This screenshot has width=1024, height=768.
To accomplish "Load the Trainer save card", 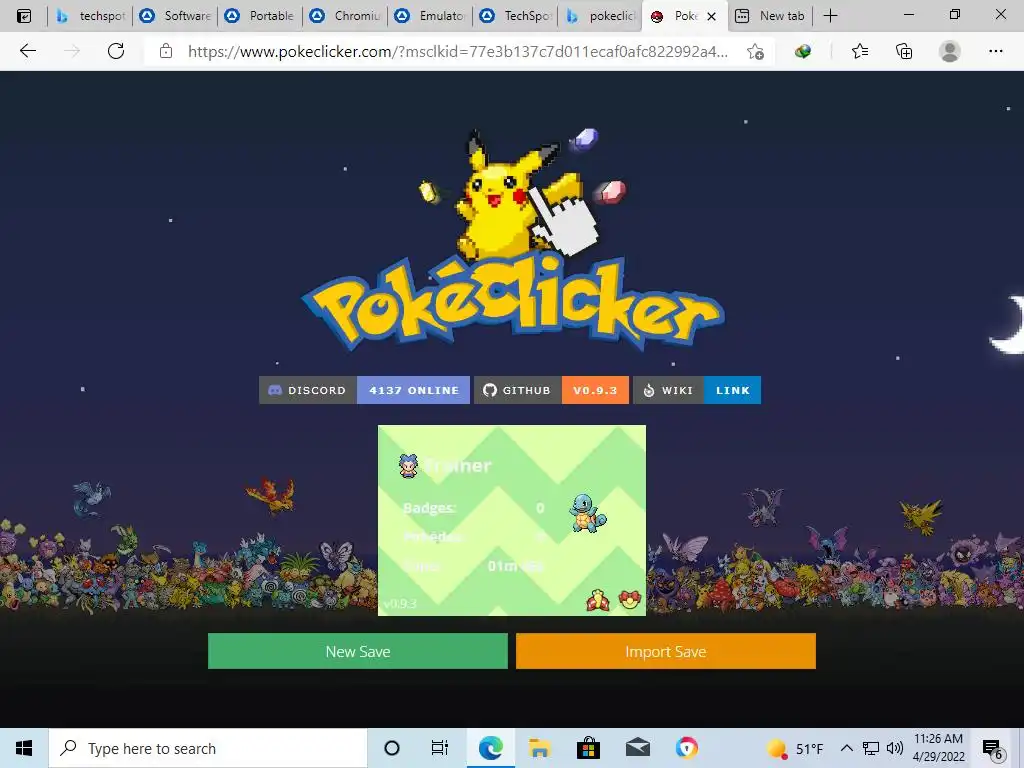I will coord(511,520).
